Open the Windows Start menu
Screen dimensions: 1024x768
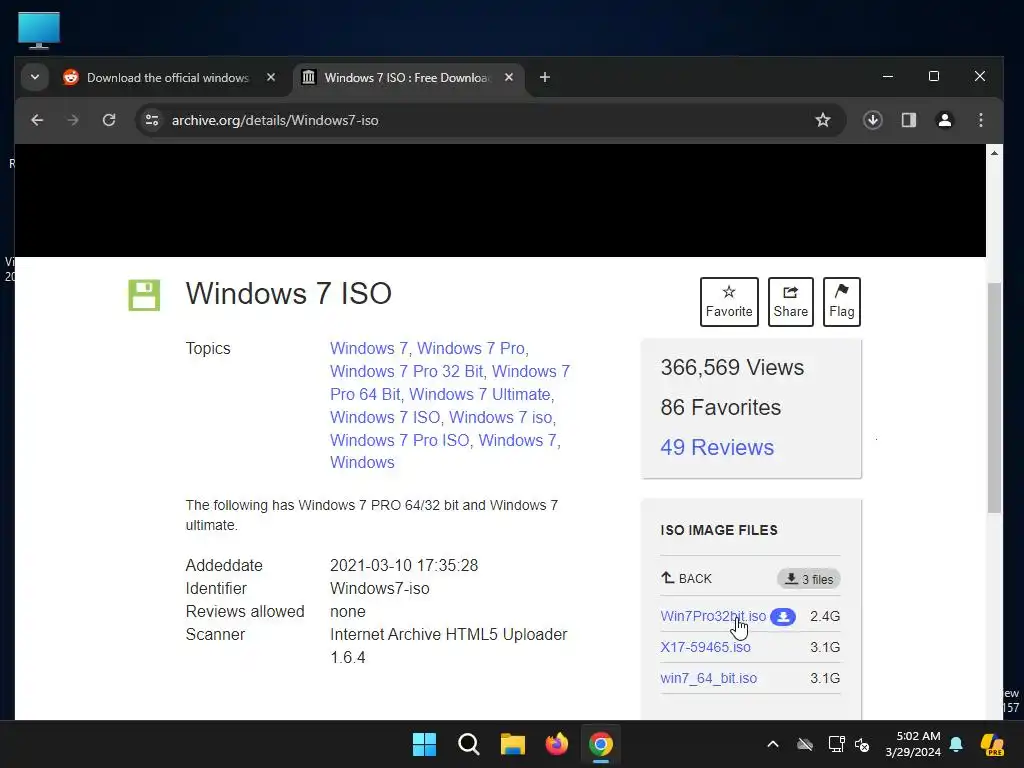tap(424, 744)
